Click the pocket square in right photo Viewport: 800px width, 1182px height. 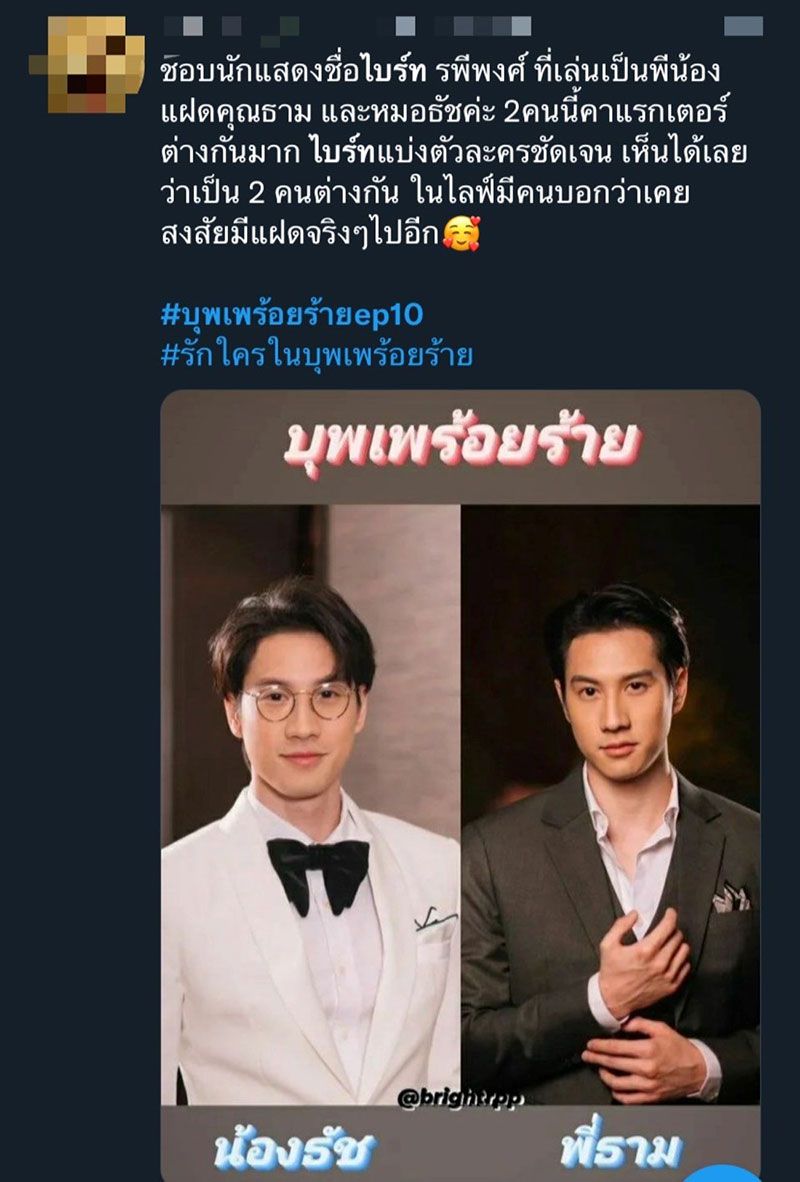click(x=731, y=897)
